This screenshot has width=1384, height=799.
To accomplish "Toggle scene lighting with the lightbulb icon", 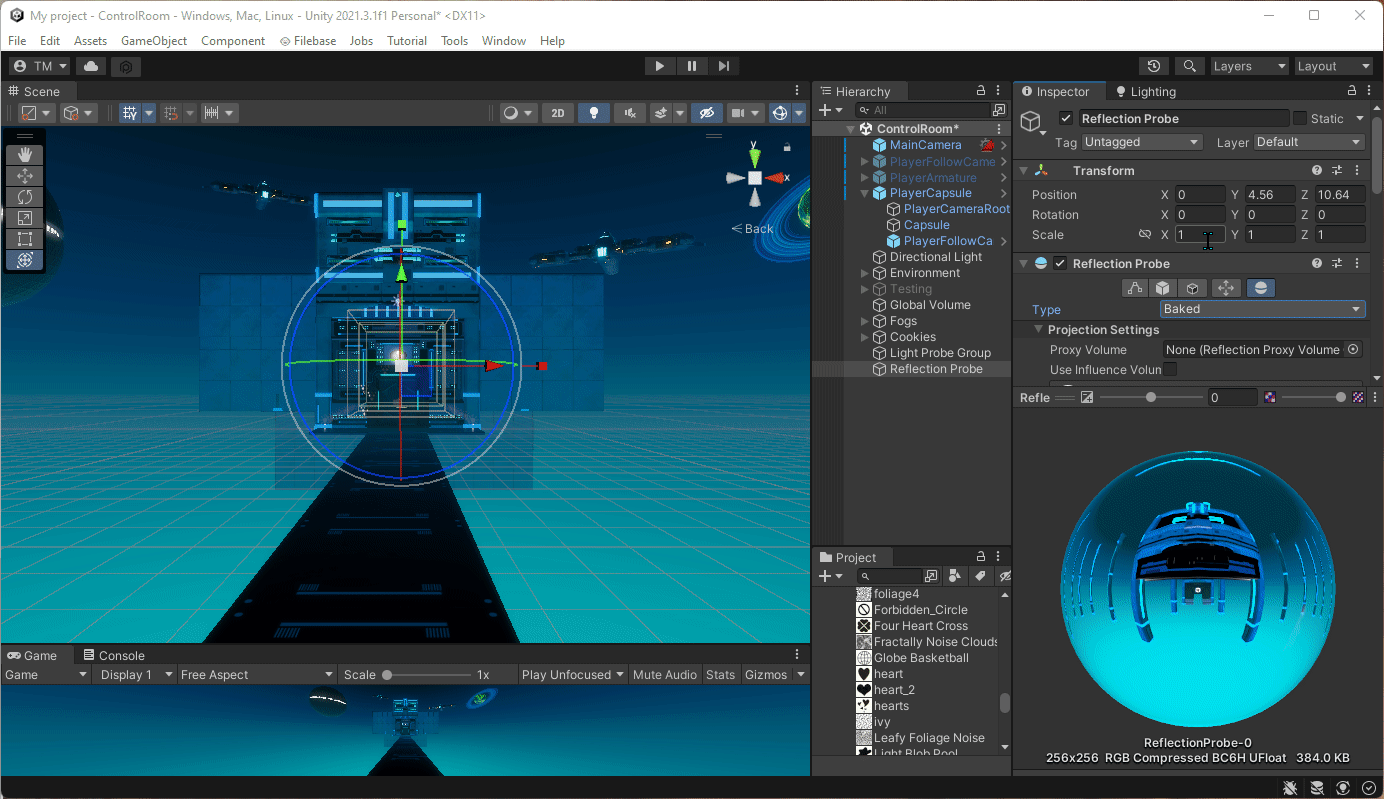I will (594, 113).
